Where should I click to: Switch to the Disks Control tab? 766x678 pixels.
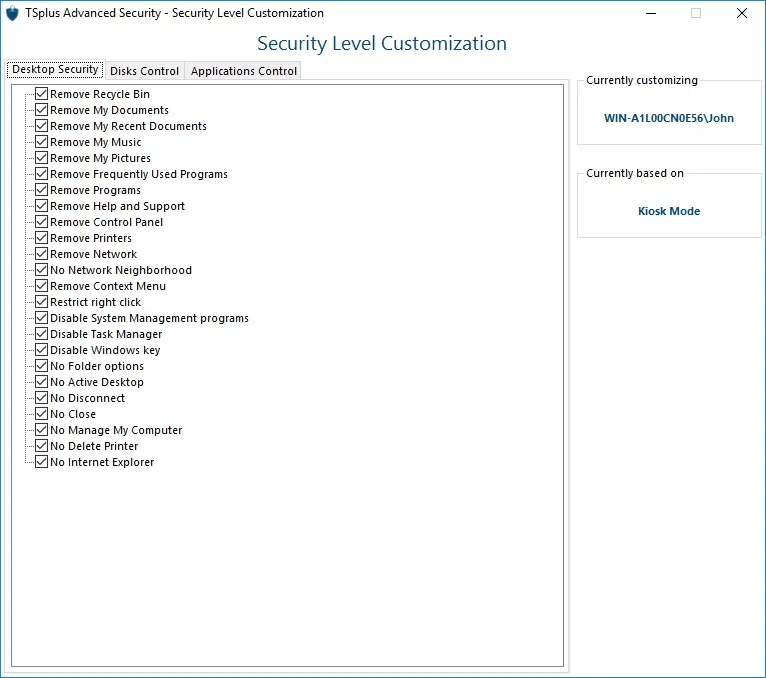[145, 71]
